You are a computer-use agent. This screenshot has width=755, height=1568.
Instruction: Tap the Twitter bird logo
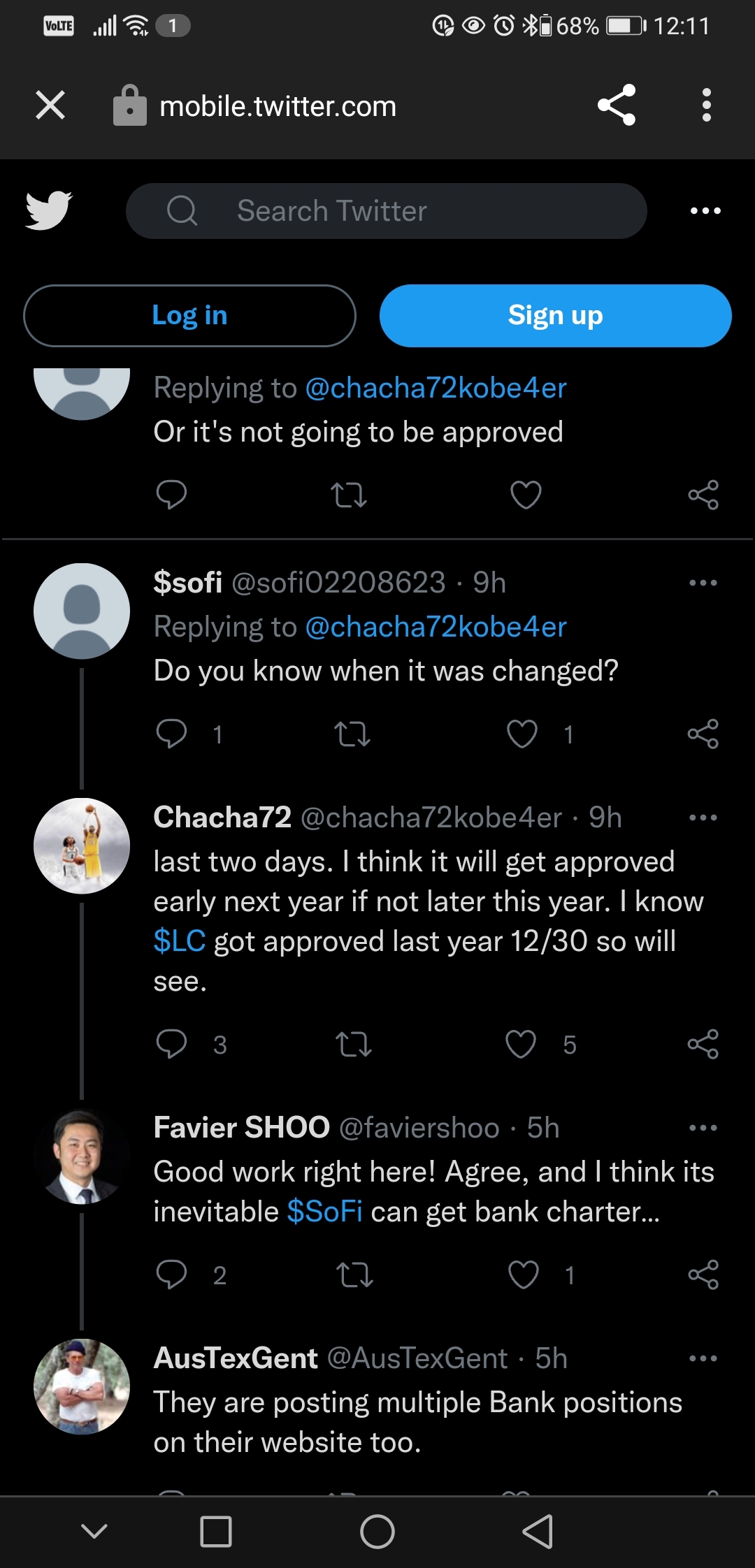click(x=49, y=210)
